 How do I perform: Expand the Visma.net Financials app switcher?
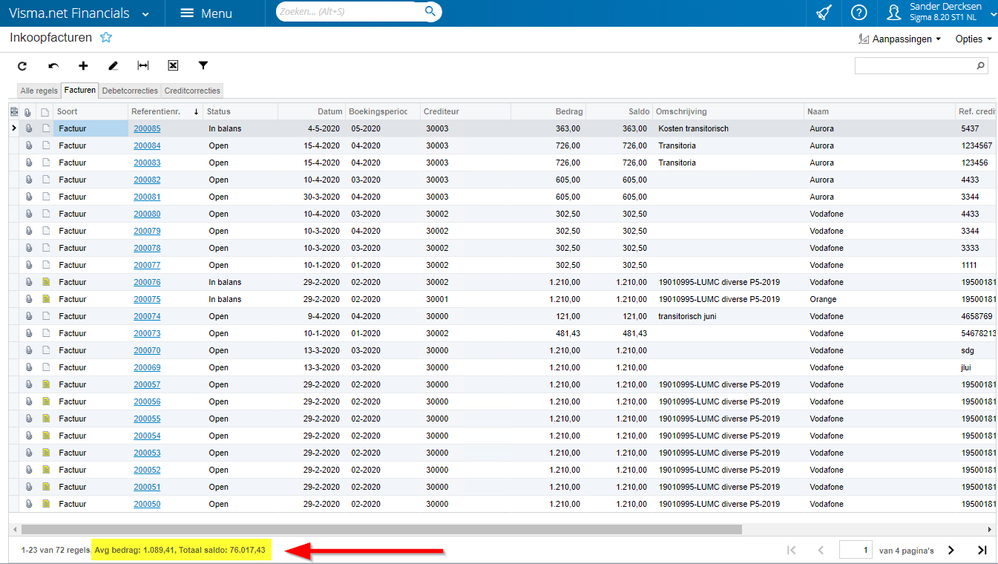(146, 14)
